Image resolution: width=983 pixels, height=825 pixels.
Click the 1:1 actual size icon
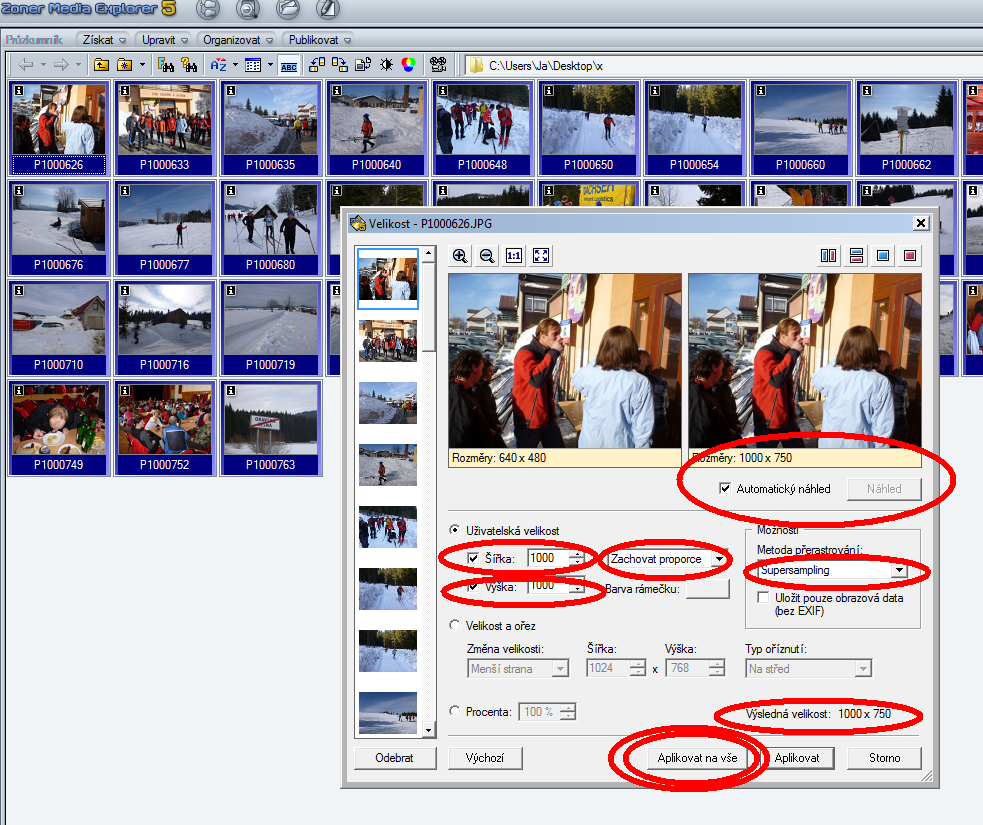click(513, 256)
